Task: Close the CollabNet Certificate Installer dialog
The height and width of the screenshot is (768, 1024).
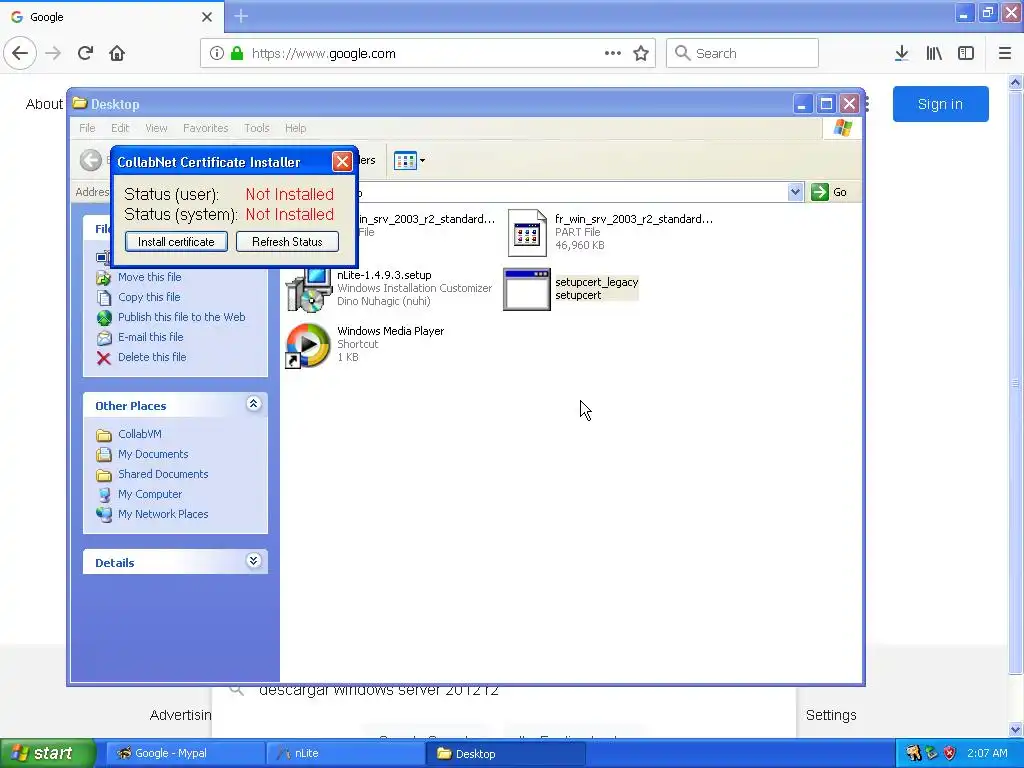Action: tap(342, 161)
